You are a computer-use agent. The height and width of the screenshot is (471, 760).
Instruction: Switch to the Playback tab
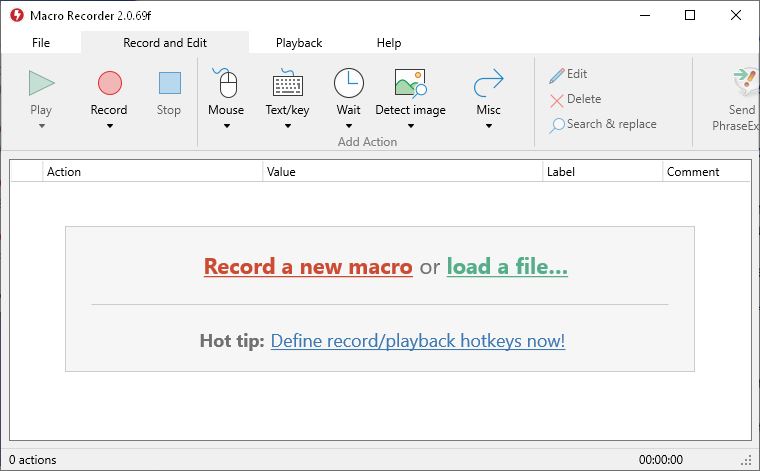point(299,43)
